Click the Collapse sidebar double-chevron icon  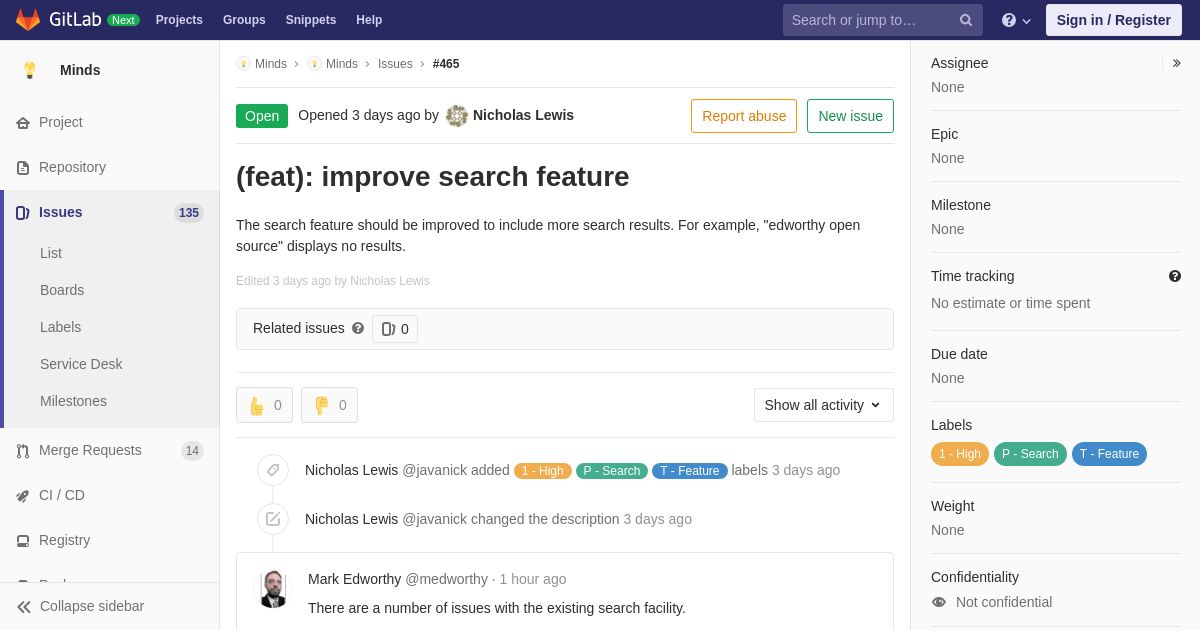tap(24, 607)
